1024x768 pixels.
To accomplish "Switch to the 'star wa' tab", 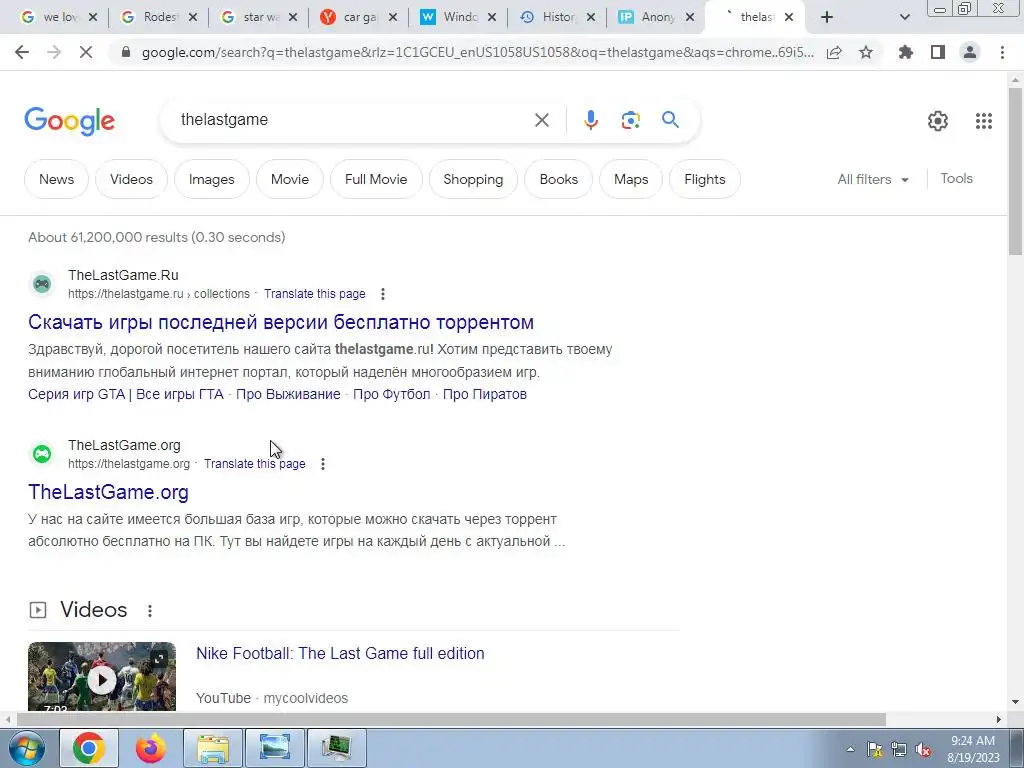I will coord(259,18).
